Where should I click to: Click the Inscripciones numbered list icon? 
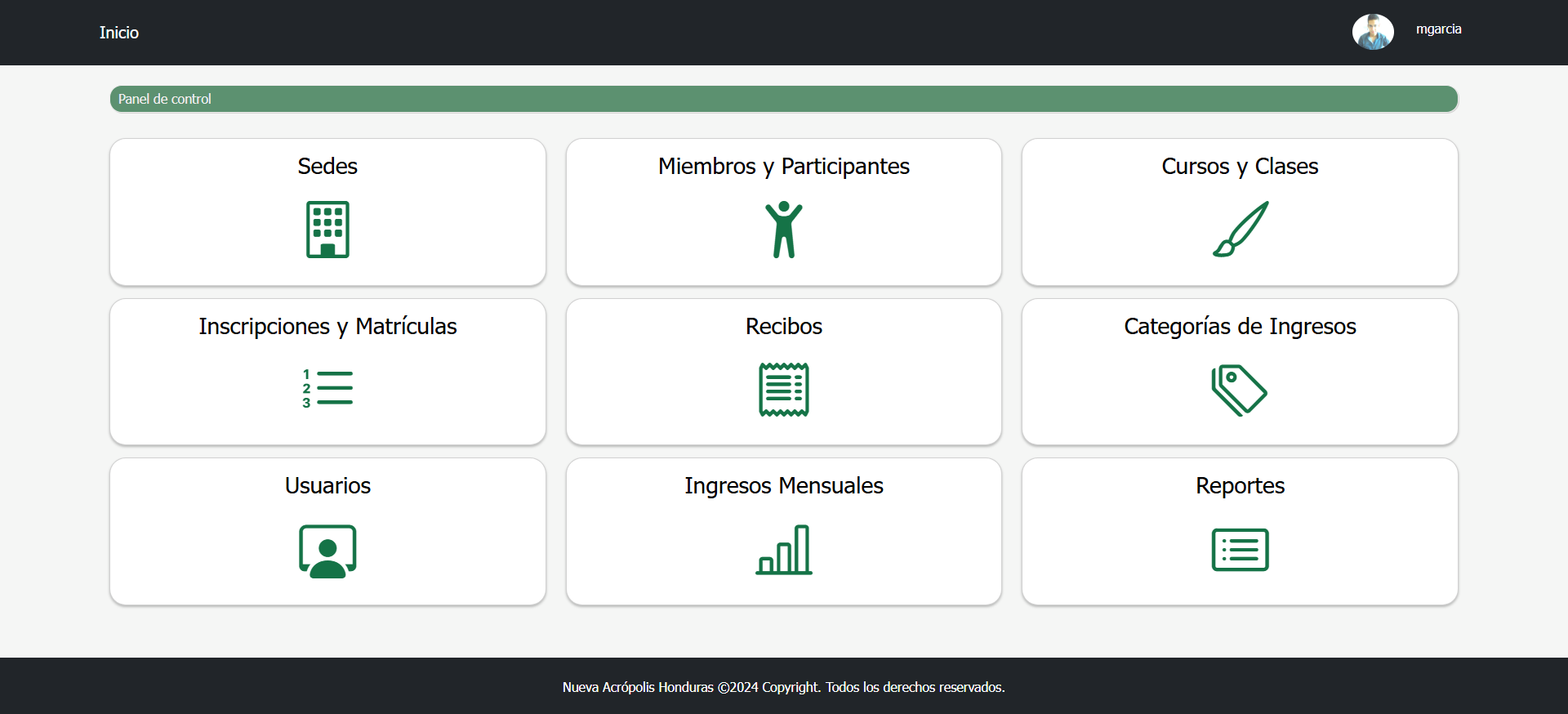pyautogui.click(x=327, y=389)
